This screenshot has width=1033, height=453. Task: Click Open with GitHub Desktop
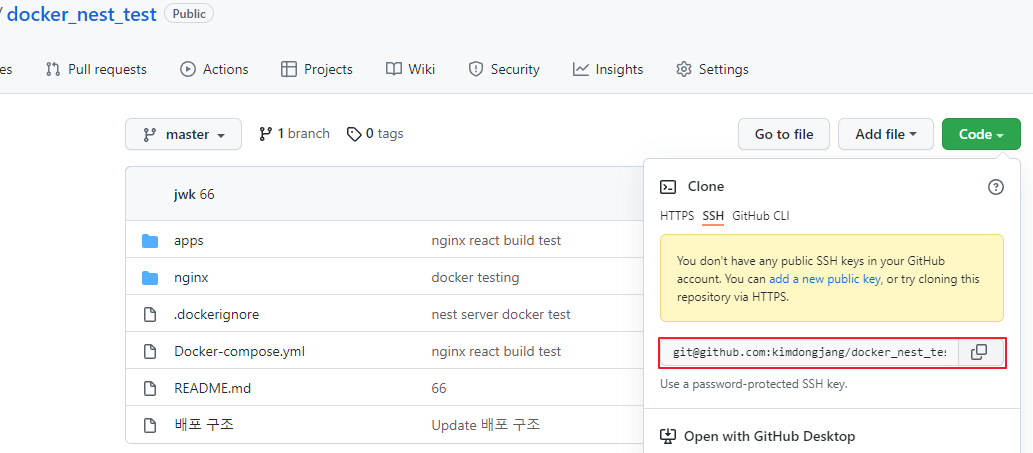coord(758,436)
